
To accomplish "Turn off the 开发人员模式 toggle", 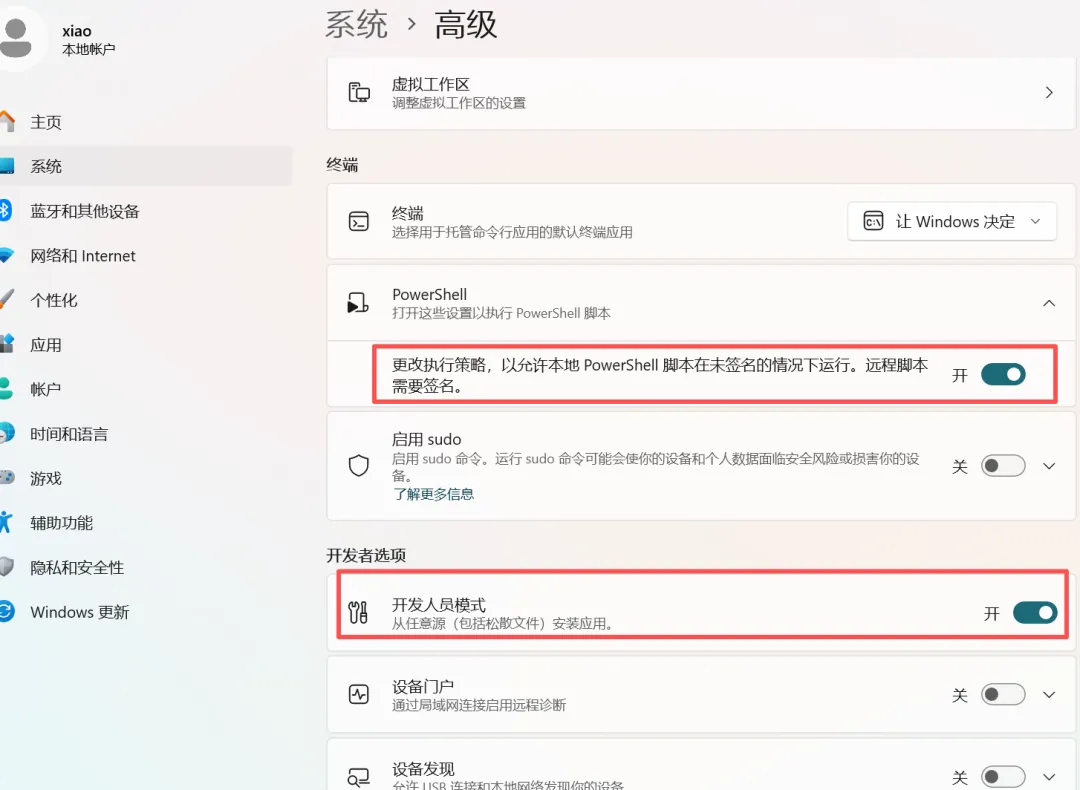I will tap(1035, 612).
